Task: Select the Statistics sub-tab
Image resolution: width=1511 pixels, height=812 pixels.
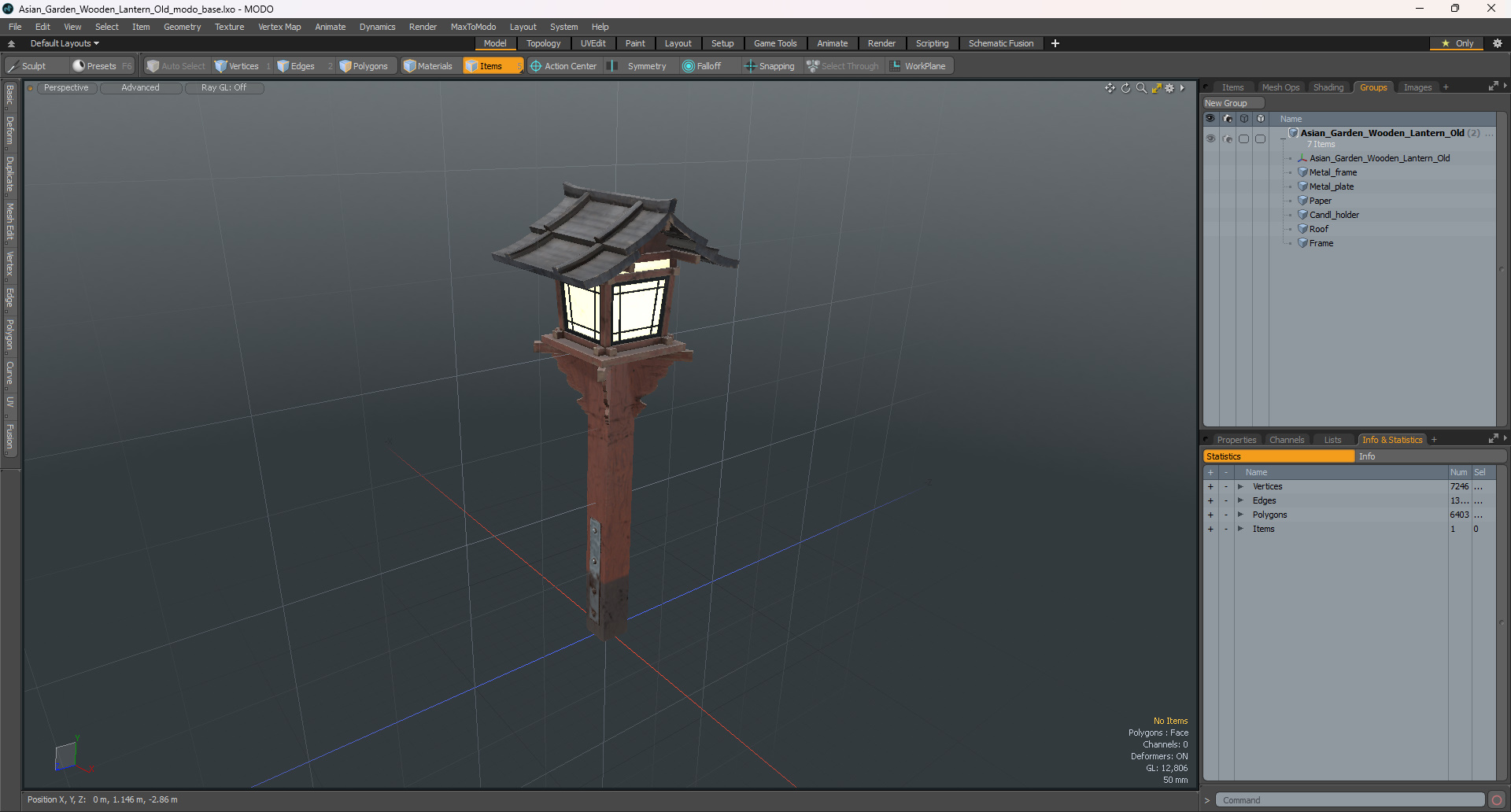Action: (x=1279, y=456)
